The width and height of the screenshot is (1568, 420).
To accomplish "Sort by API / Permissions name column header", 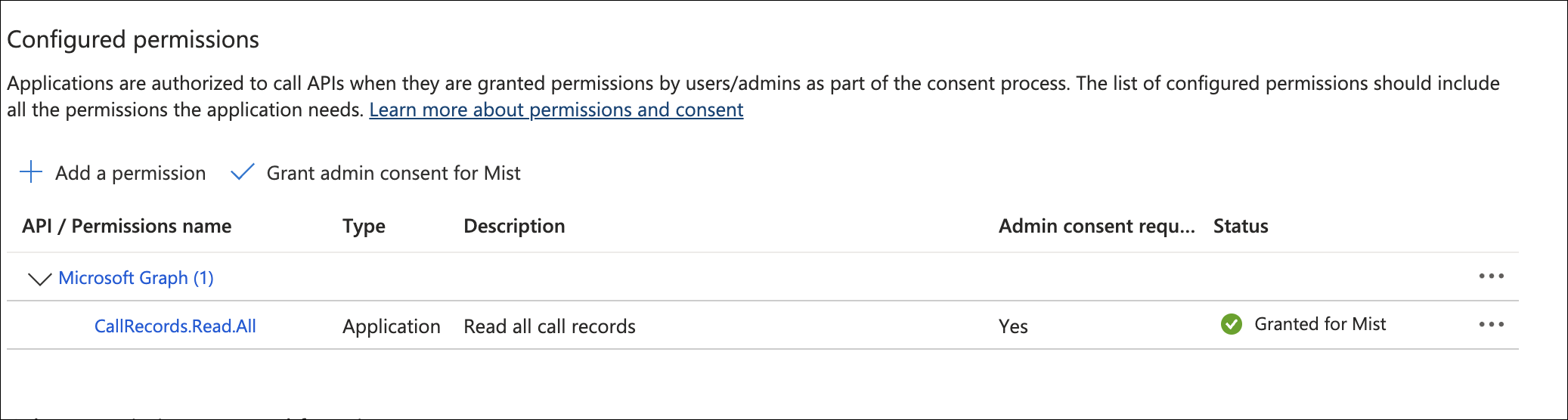I will click(127, 226).
